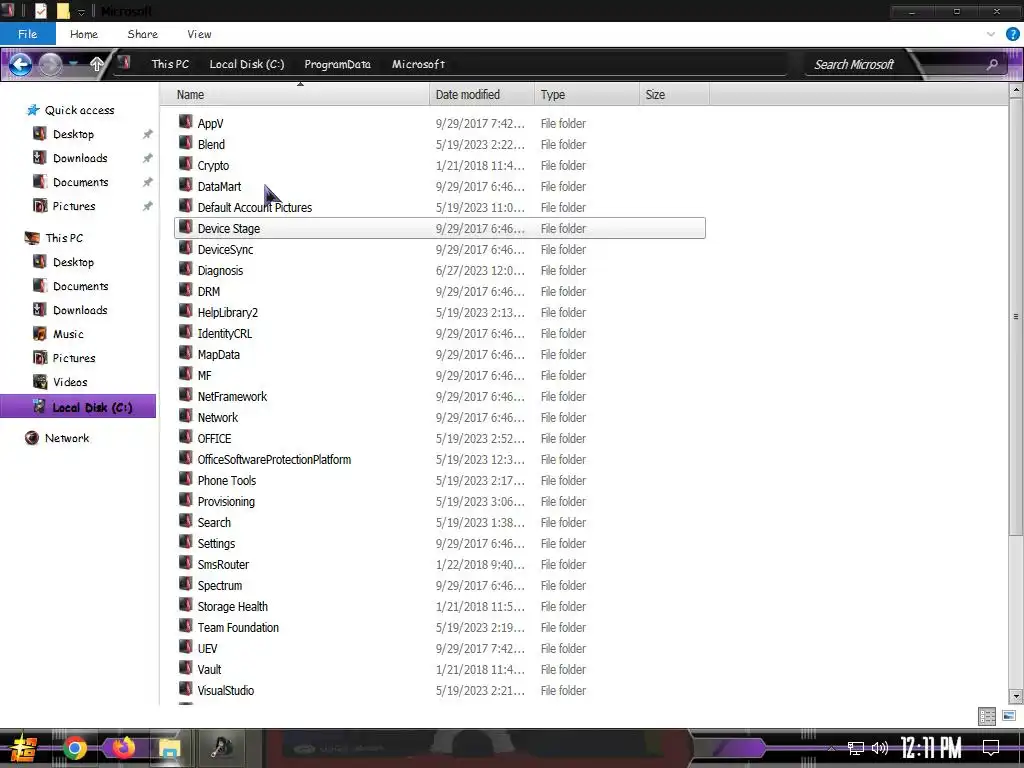Click the search magnifier icon

992,64
